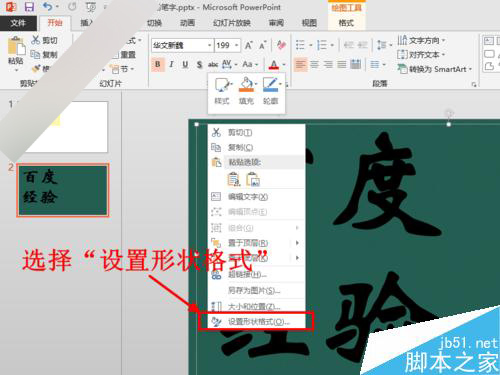Image resolution: width=500 pixels, height=375 pixels.
Task: Select 复制(C) in context menu
Action: pos(256,147)
